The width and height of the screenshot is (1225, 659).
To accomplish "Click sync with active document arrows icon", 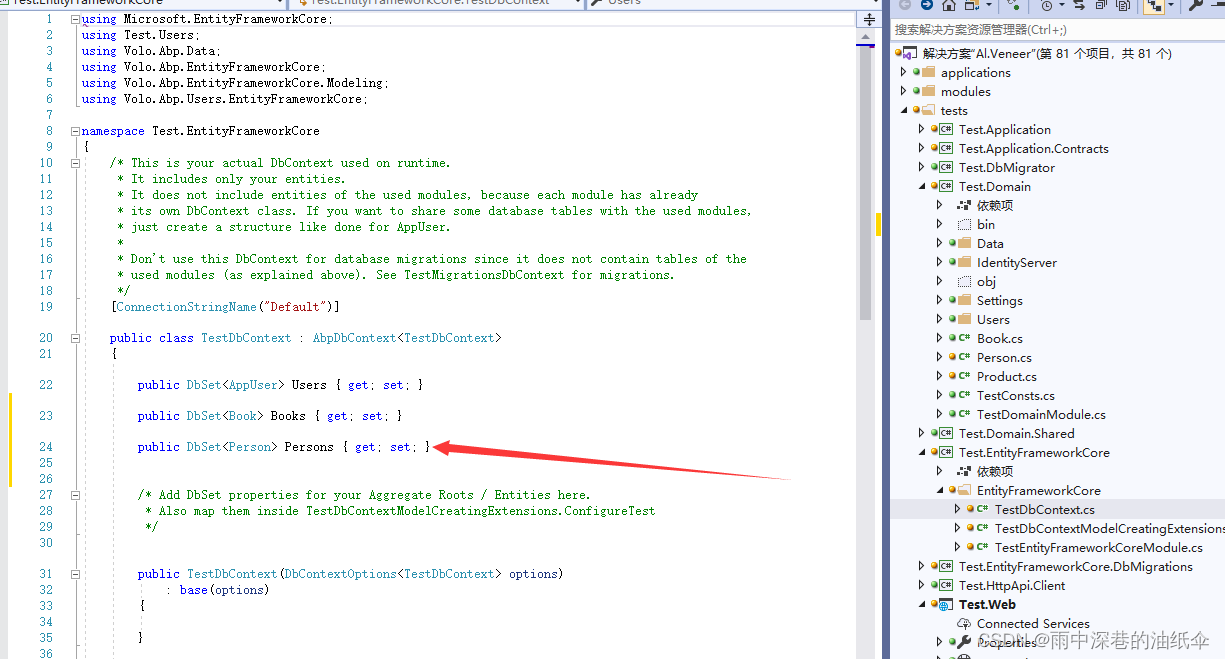I will [x=1078, y=6].
